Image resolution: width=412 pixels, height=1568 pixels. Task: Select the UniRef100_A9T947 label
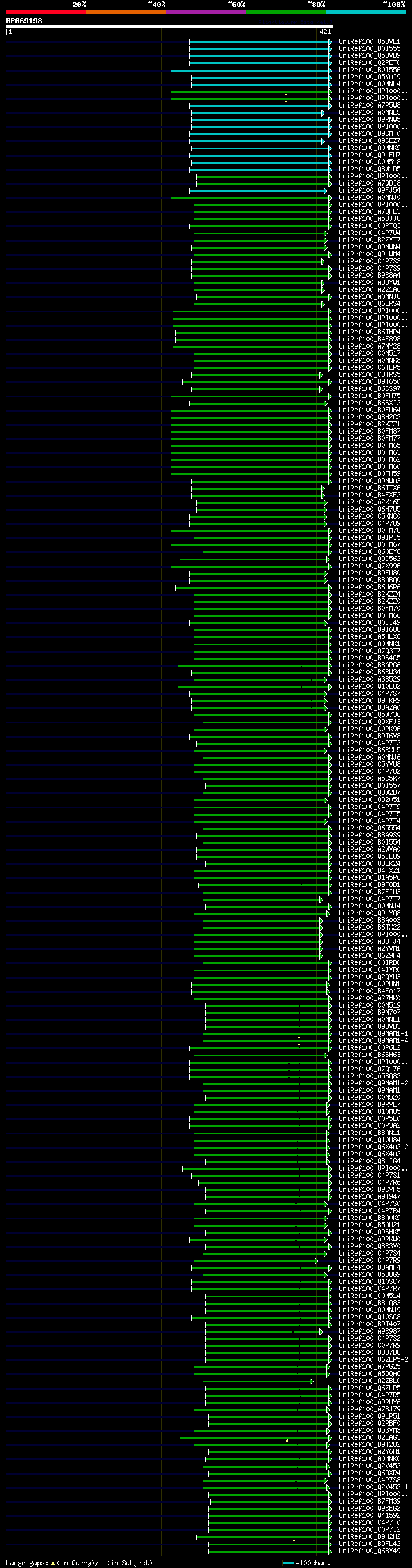(x=370, y=1197)
